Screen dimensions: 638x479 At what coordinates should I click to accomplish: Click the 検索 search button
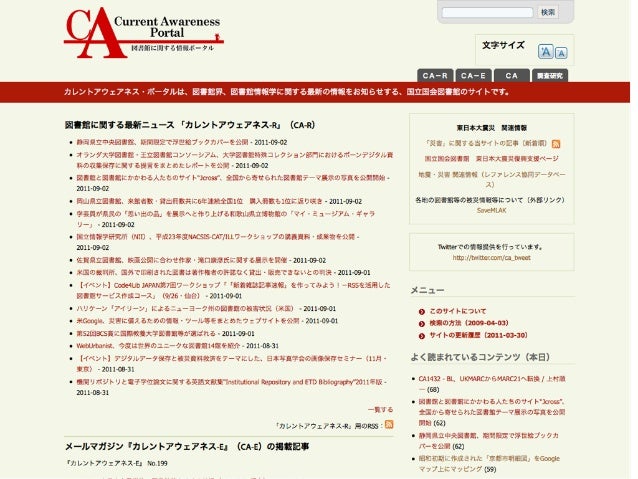pyautogui.click(x=548, y=12)
